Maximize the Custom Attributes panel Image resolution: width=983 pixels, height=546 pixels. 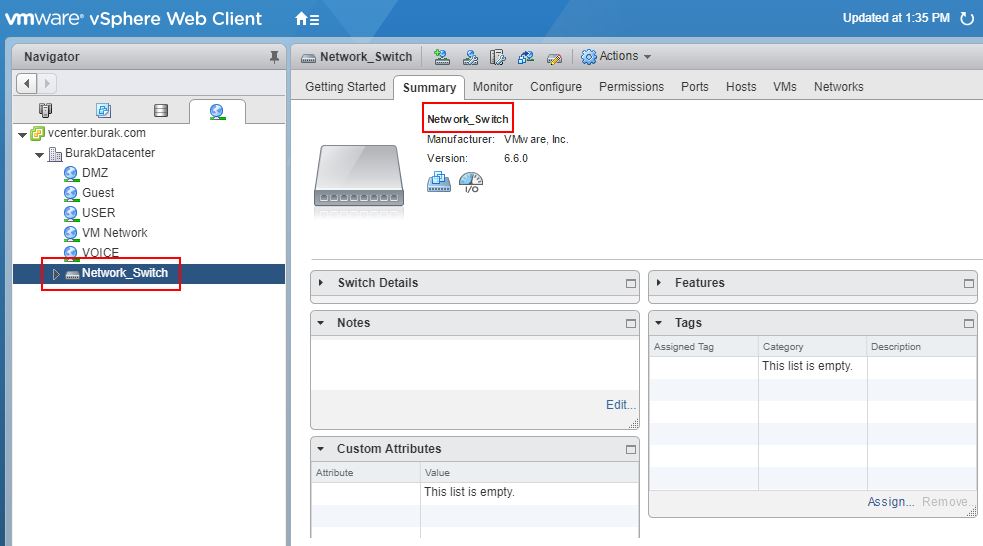[631, 449]
